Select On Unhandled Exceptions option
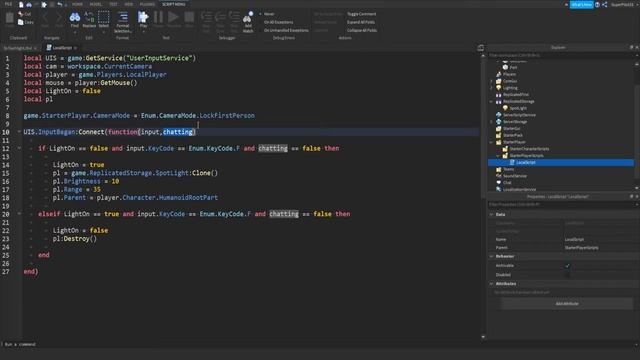 [x=286, y=30]
